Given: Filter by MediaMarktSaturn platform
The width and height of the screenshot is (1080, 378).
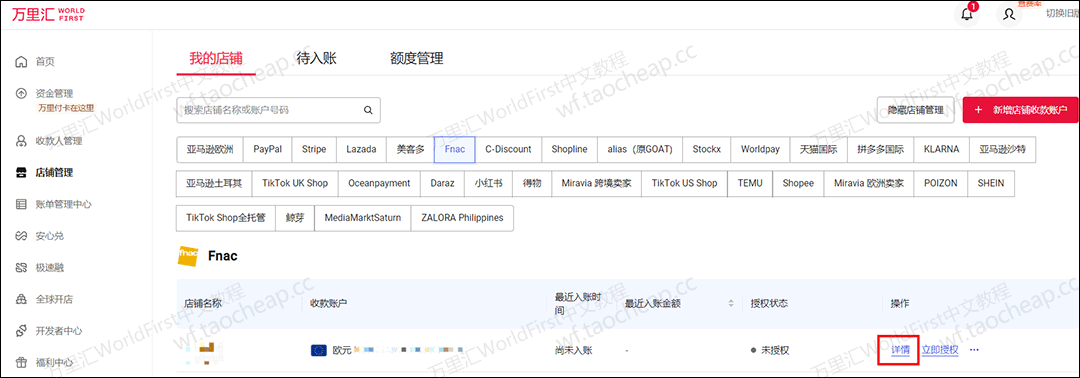Looking at the screenshot, I should pyautogui.click(x=362, y=218).
